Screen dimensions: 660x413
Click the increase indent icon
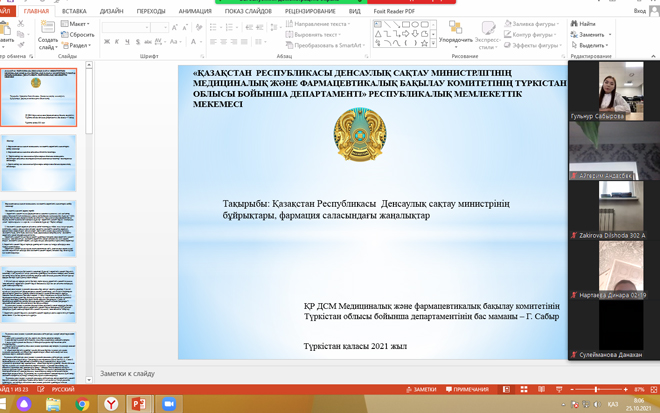pos(260,27)
